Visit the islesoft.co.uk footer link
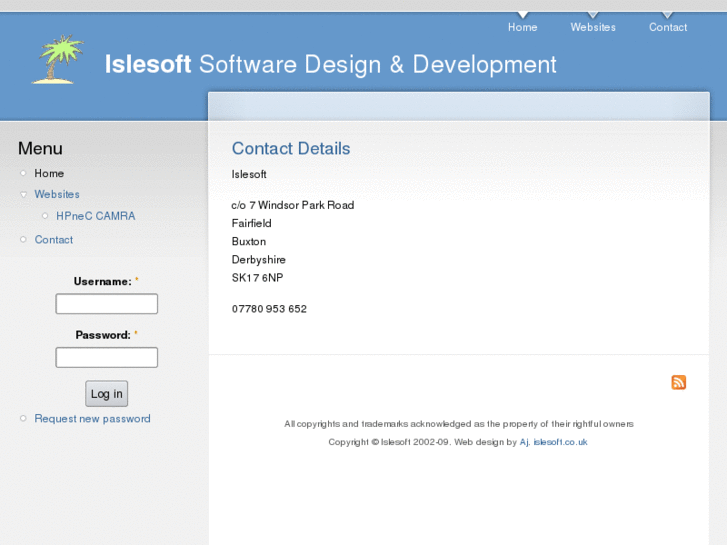 click(x=560, y=442)
